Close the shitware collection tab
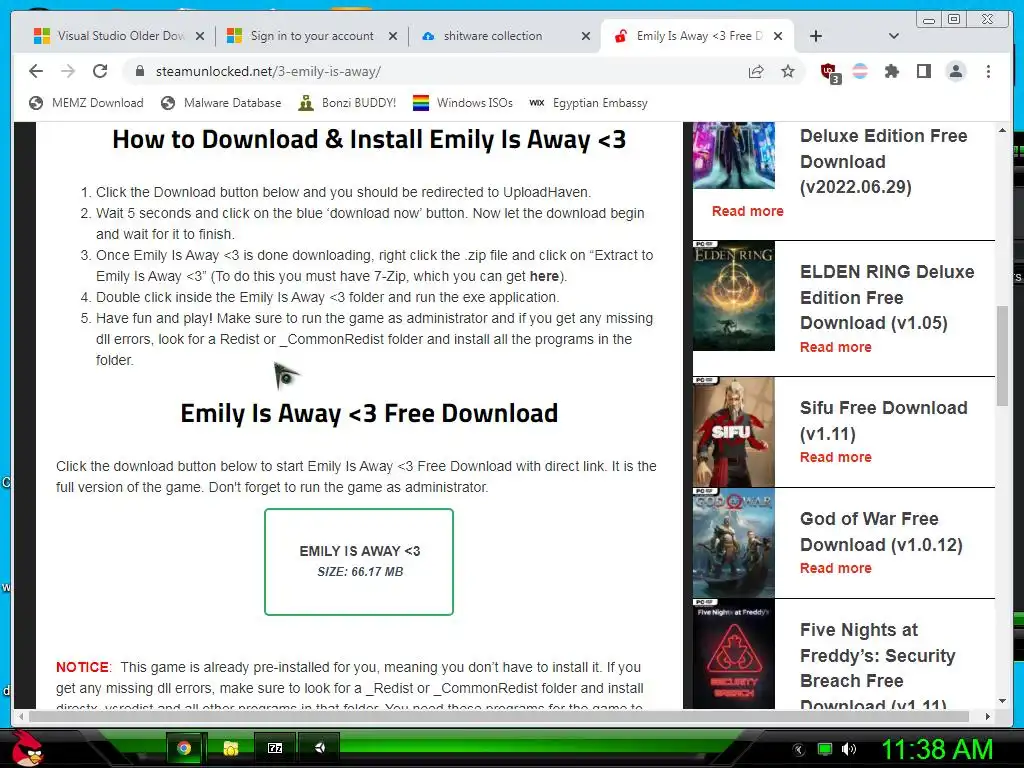 coord(586,36)
